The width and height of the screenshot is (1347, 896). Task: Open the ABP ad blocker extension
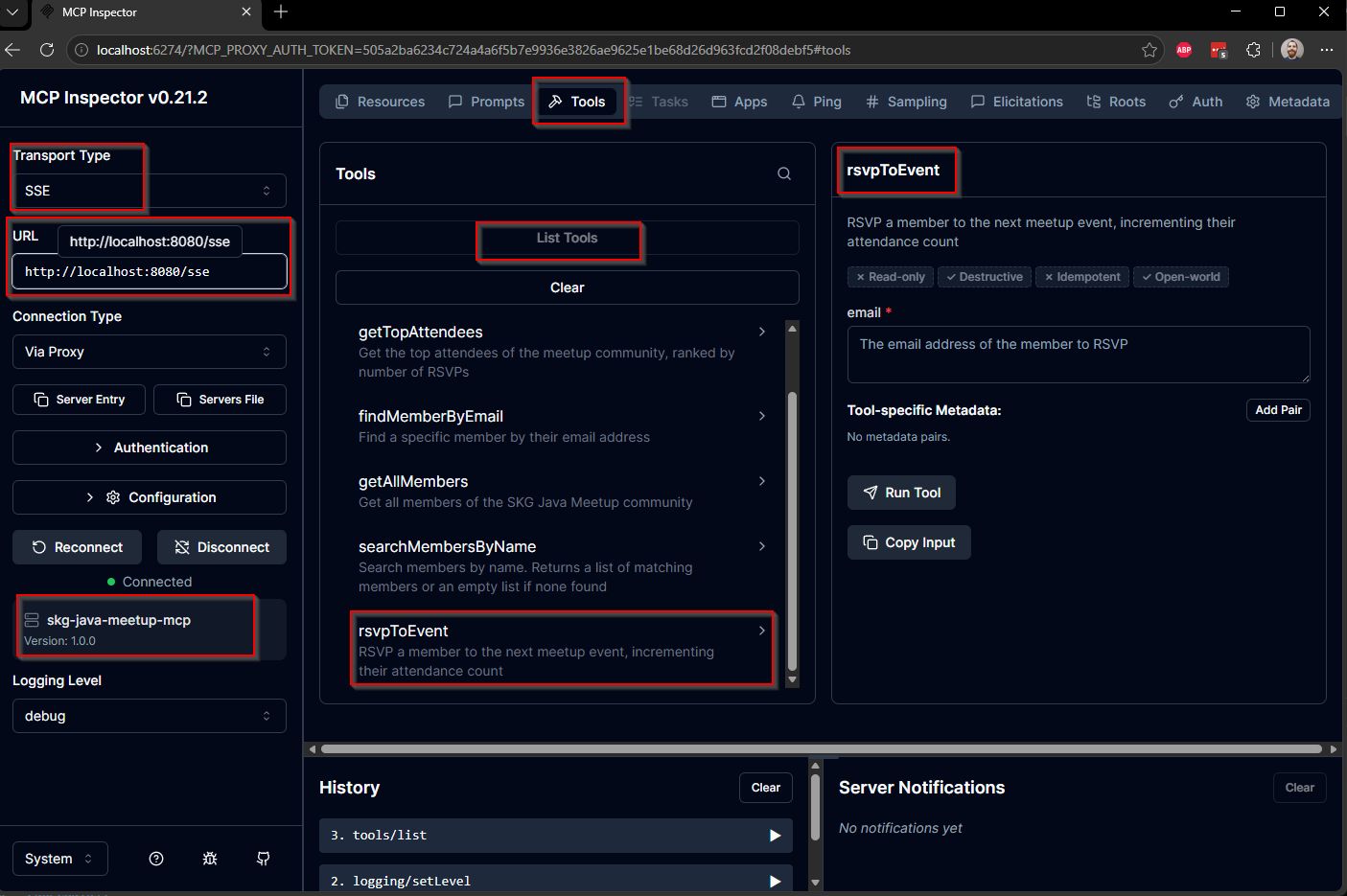pyautogui.click(x=1184, y=50)
